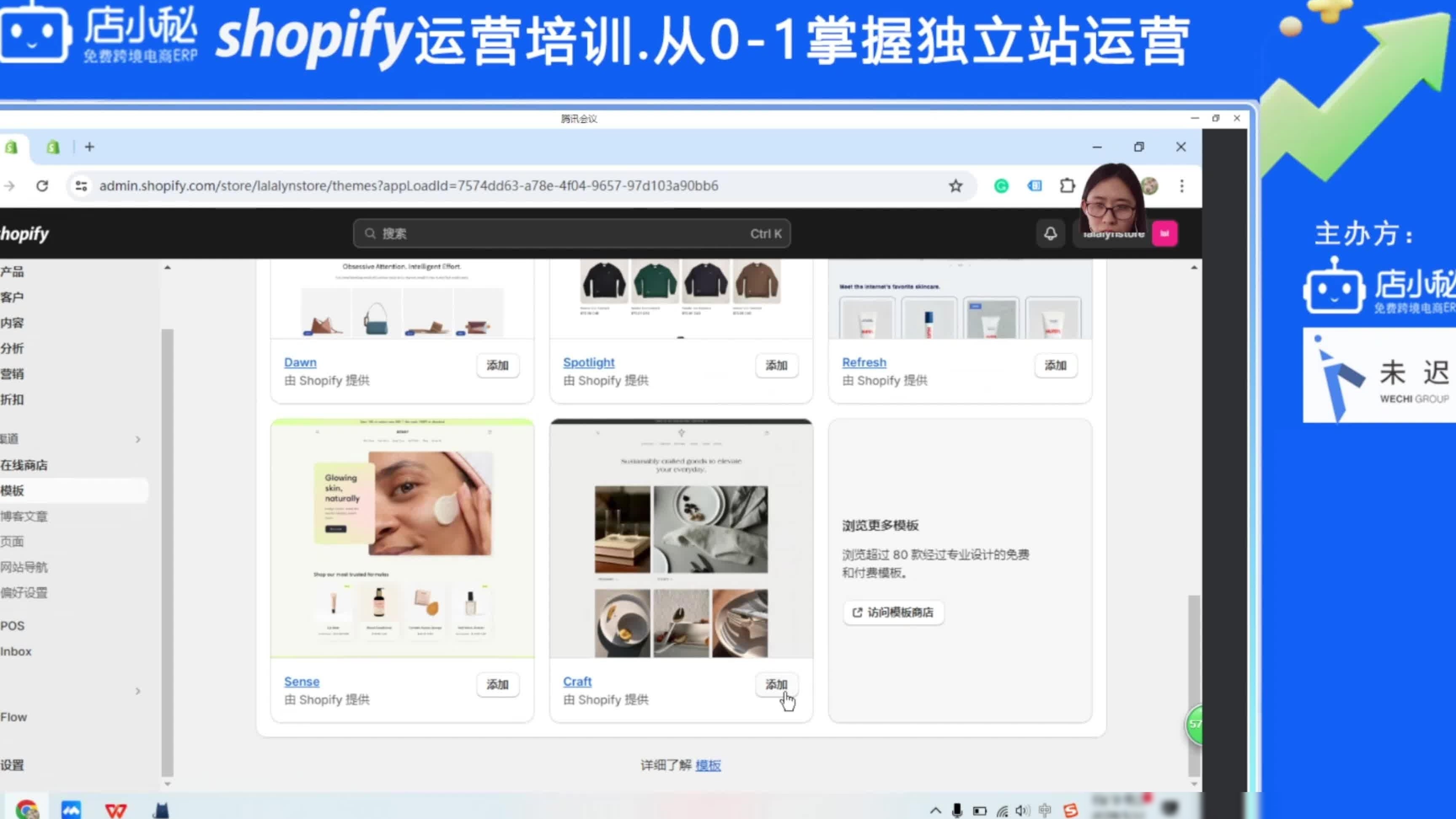Click the sidebar vertical scrollbar
The image size is (1456, 819).
point(167,552)
